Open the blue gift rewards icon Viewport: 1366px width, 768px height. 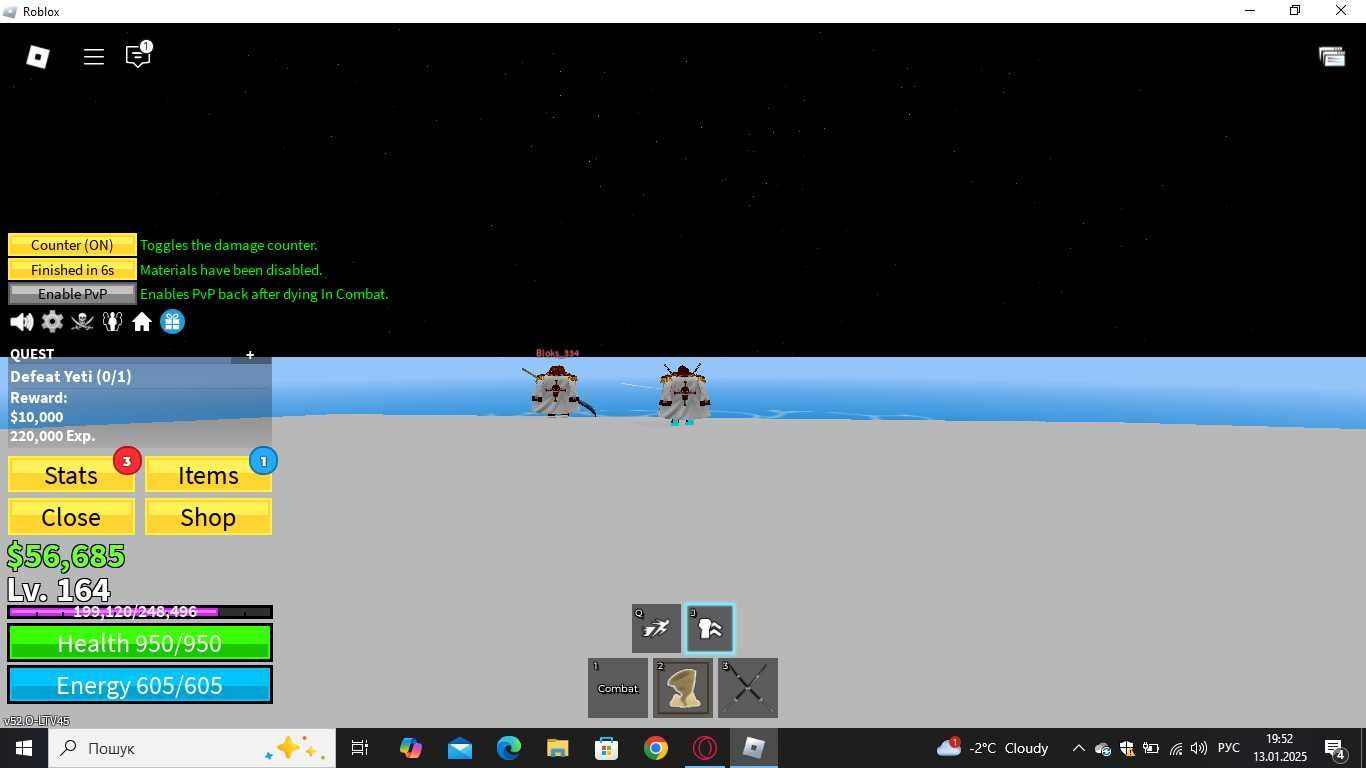[173, 322]
